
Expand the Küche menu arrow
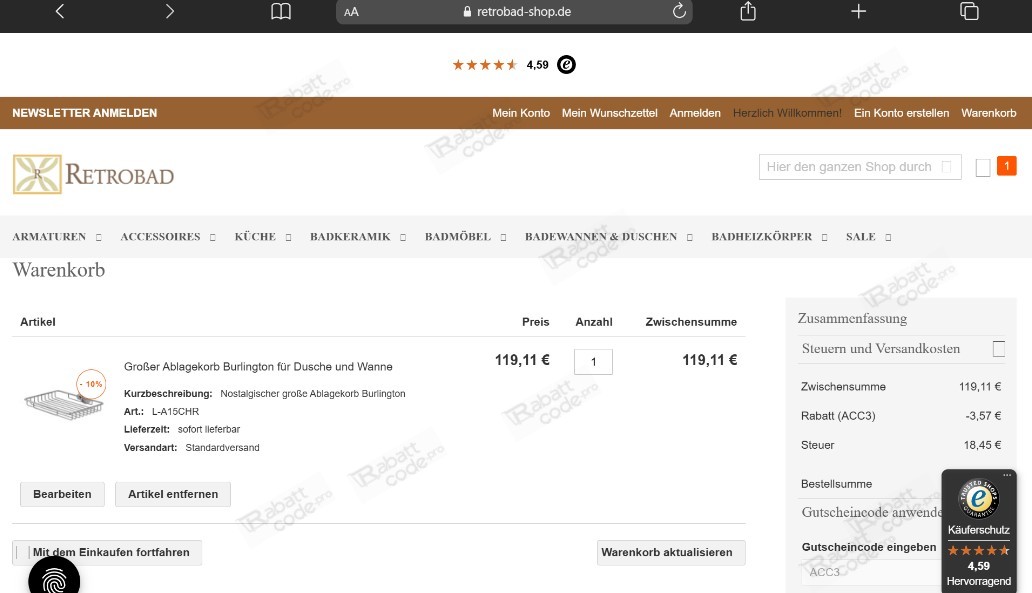[x=288, y=238]
